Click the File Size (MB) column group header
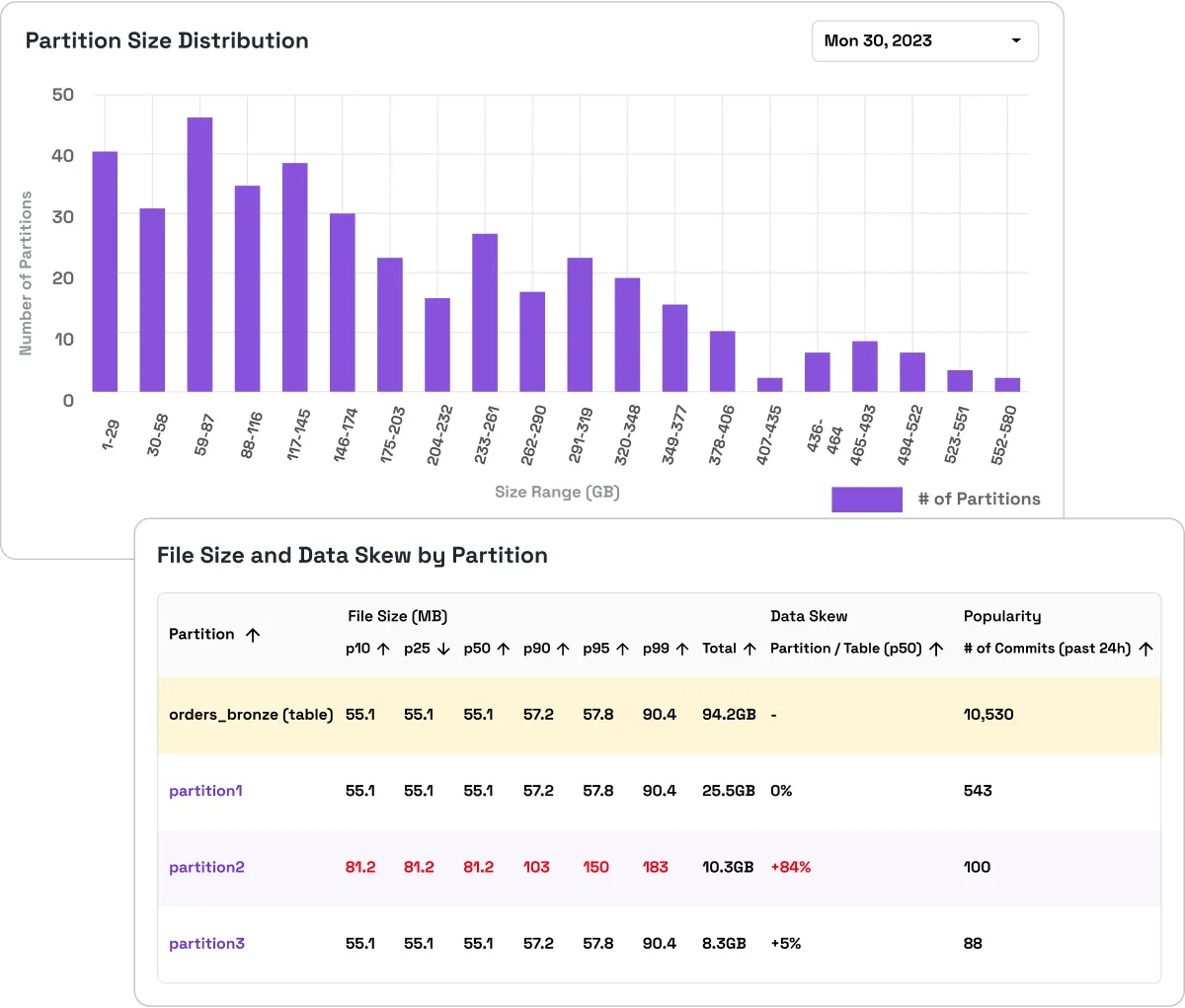This screenshot has height=1008, width=1185. [x=398, y=616]
